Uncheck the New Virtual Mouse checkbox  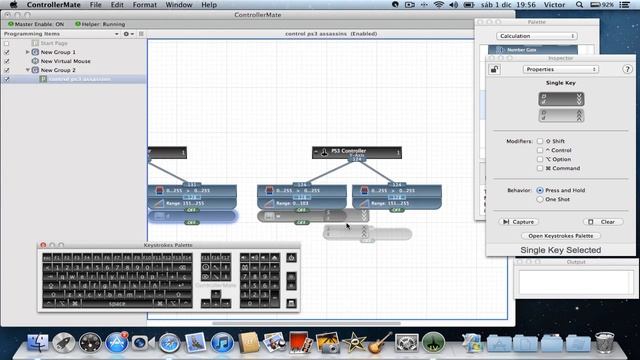pos(7,61)
